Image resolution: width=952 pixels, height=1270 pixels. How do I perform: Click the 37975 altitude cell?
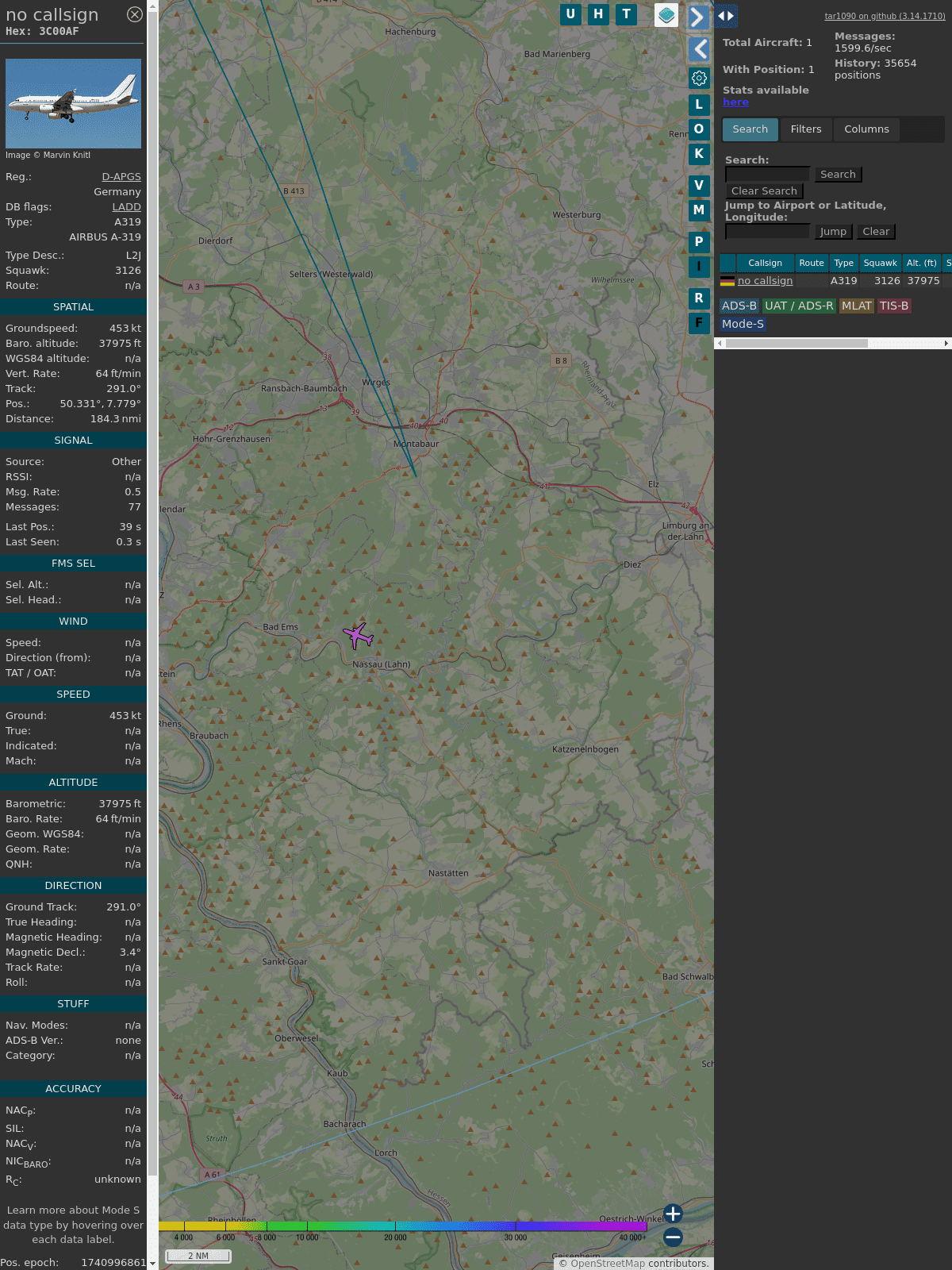pos(923,281)
